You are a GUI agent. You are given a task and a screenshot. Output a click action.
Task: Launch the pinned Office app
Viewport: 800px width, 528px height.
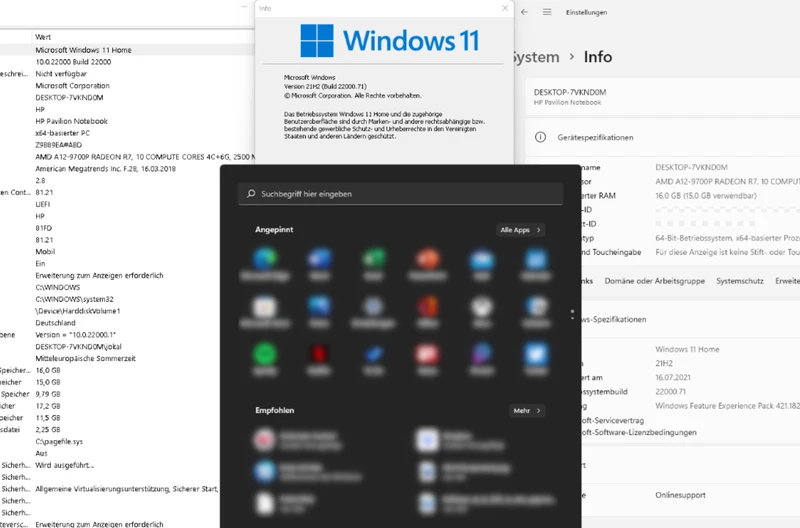pos(428,311)
